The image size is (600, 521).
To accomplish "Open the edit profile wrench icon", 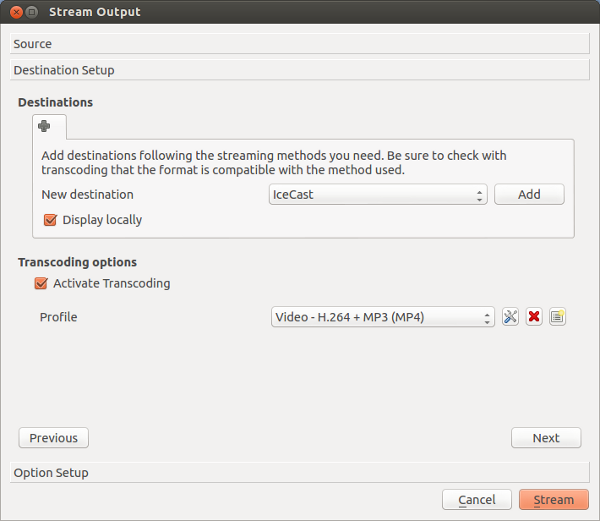I will [510, 317].
